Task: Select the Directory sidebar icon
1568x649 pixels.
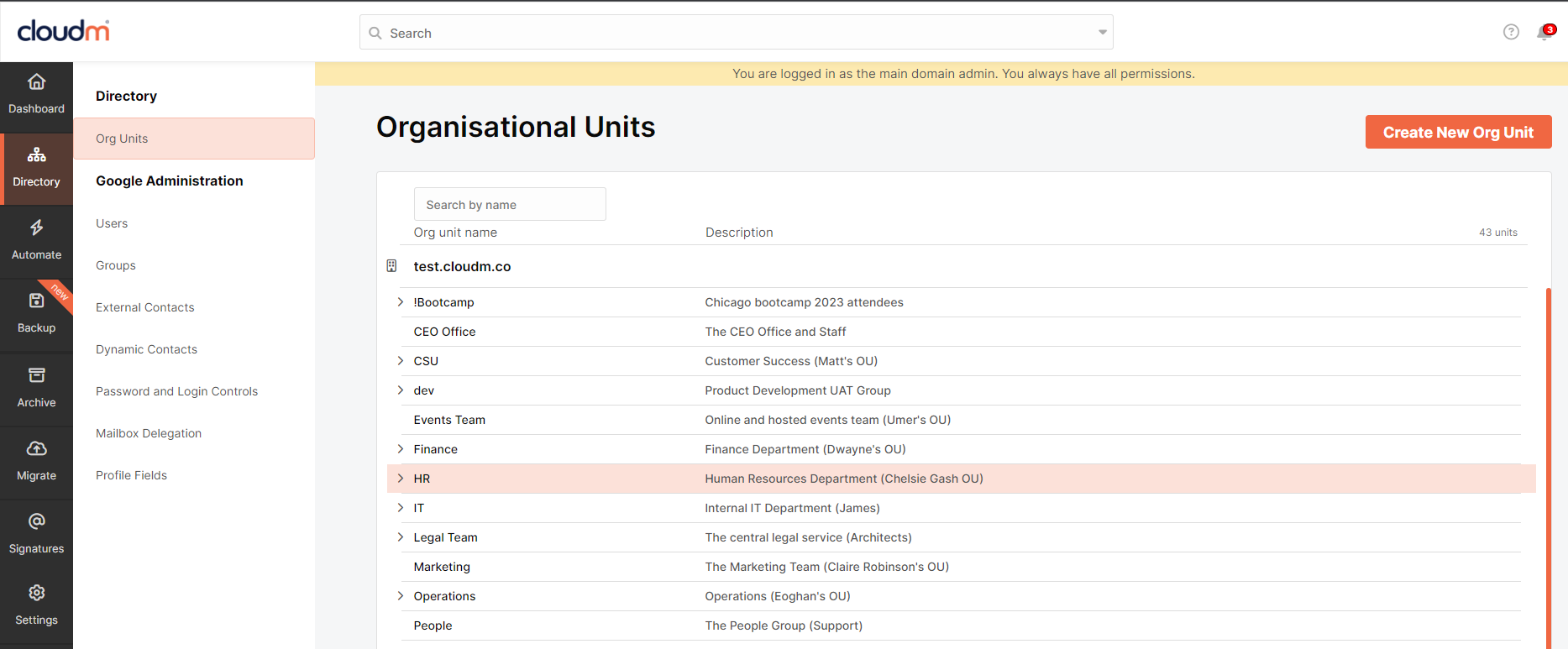Action: click(36, 155)
